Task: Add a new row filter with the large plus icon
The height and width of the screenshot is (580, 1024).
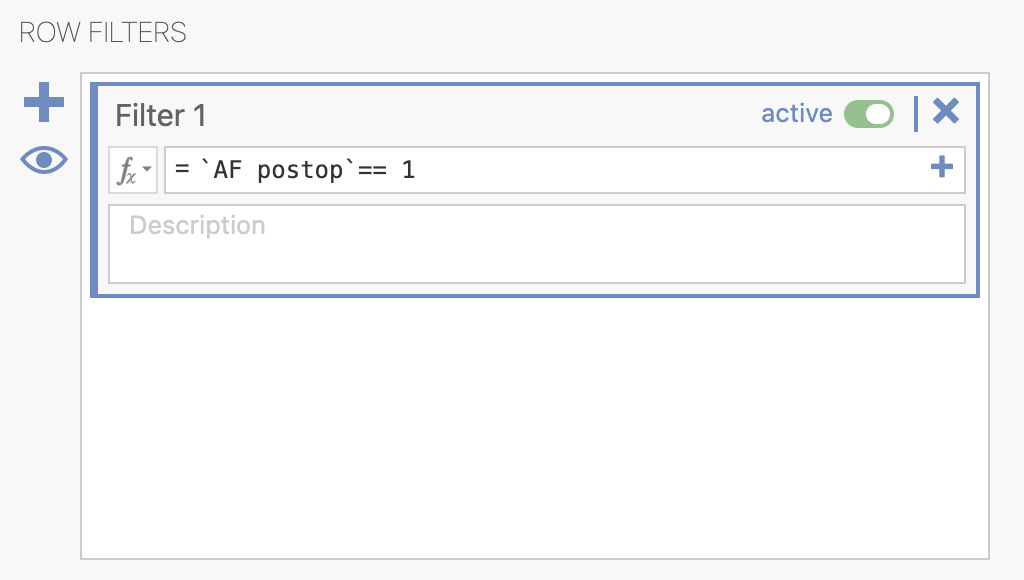Action: point(44,102)
